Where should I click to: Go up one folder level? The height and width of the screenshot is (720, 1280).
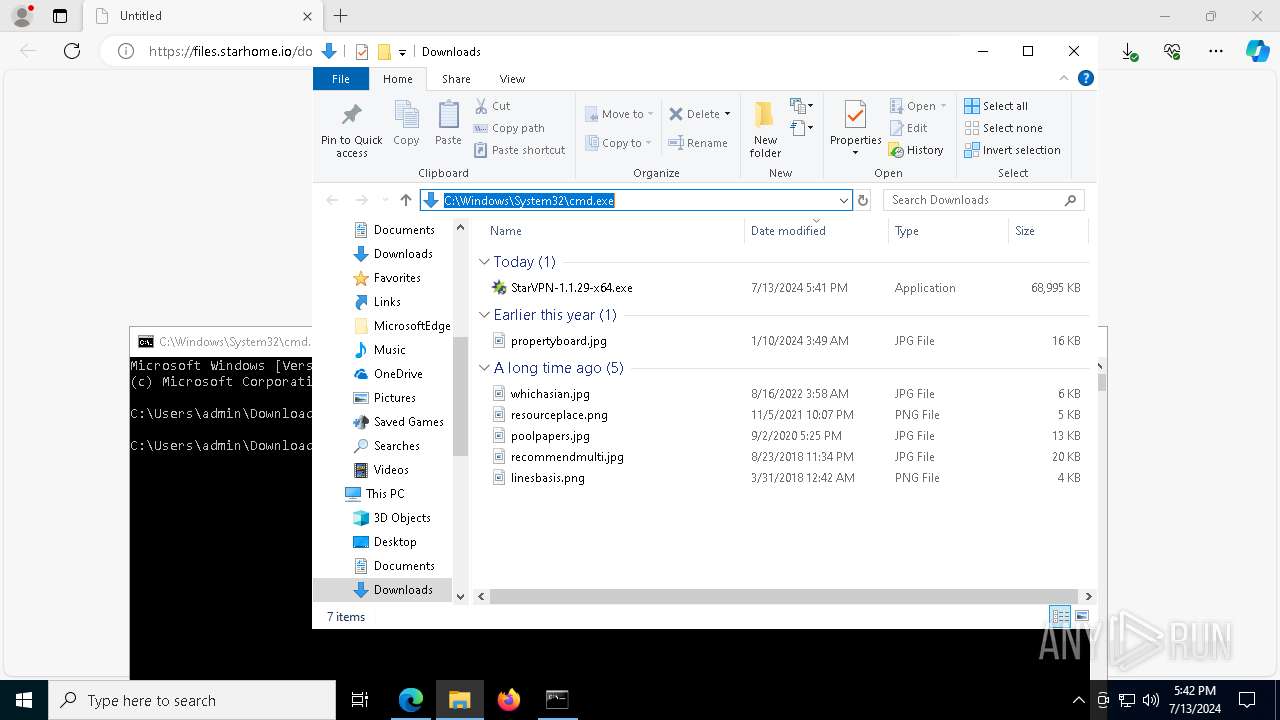tap(405, 200)
